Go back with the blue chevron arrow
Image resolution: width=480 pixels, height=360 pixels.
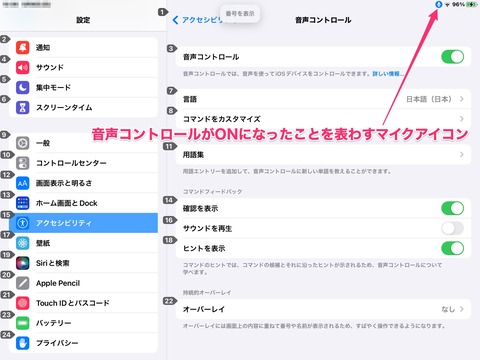[175, 20]
